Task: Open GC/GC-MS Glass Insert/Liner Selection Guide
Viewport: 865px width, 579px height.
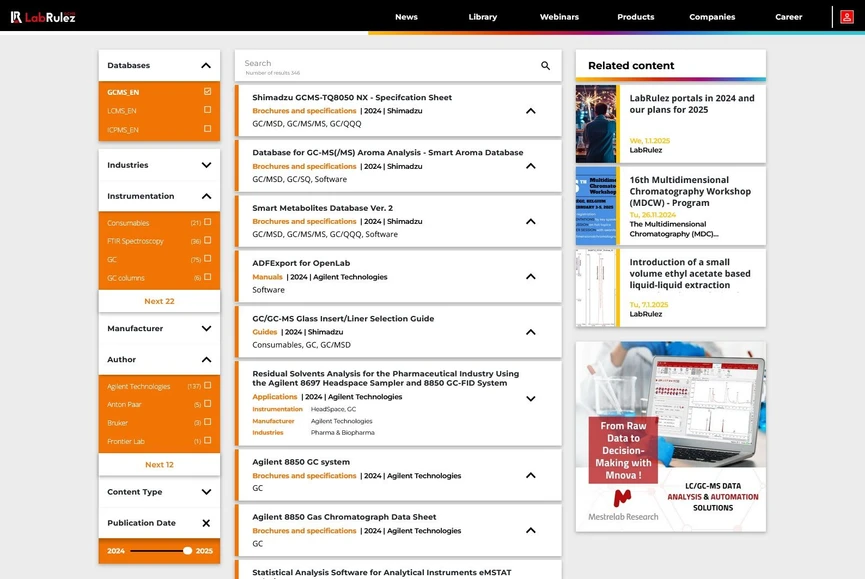Action: (x=343, y=319)
